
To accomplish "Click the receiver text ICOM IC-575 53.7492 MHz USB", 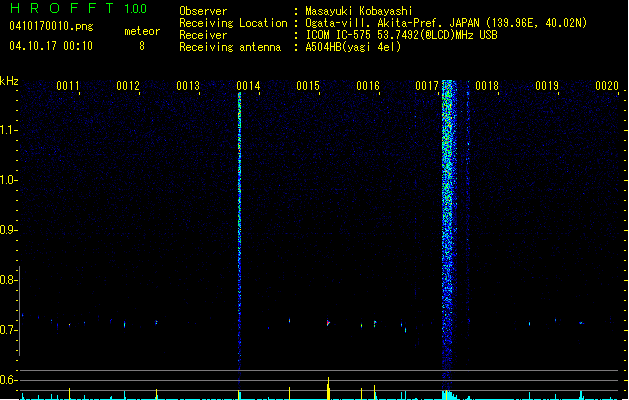I will pos(401,35).
